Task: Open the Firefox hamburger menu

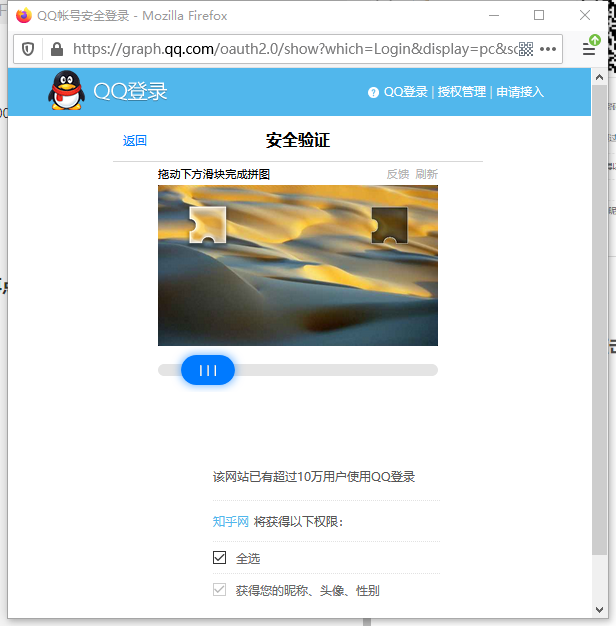Action: (x=589, y=50)
